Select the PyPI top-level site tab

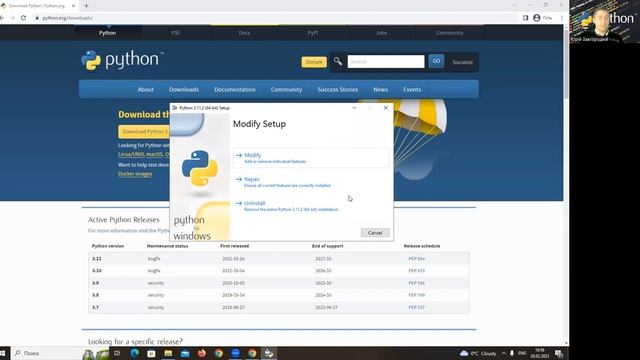pyautogui.click(x=313, y=33)
